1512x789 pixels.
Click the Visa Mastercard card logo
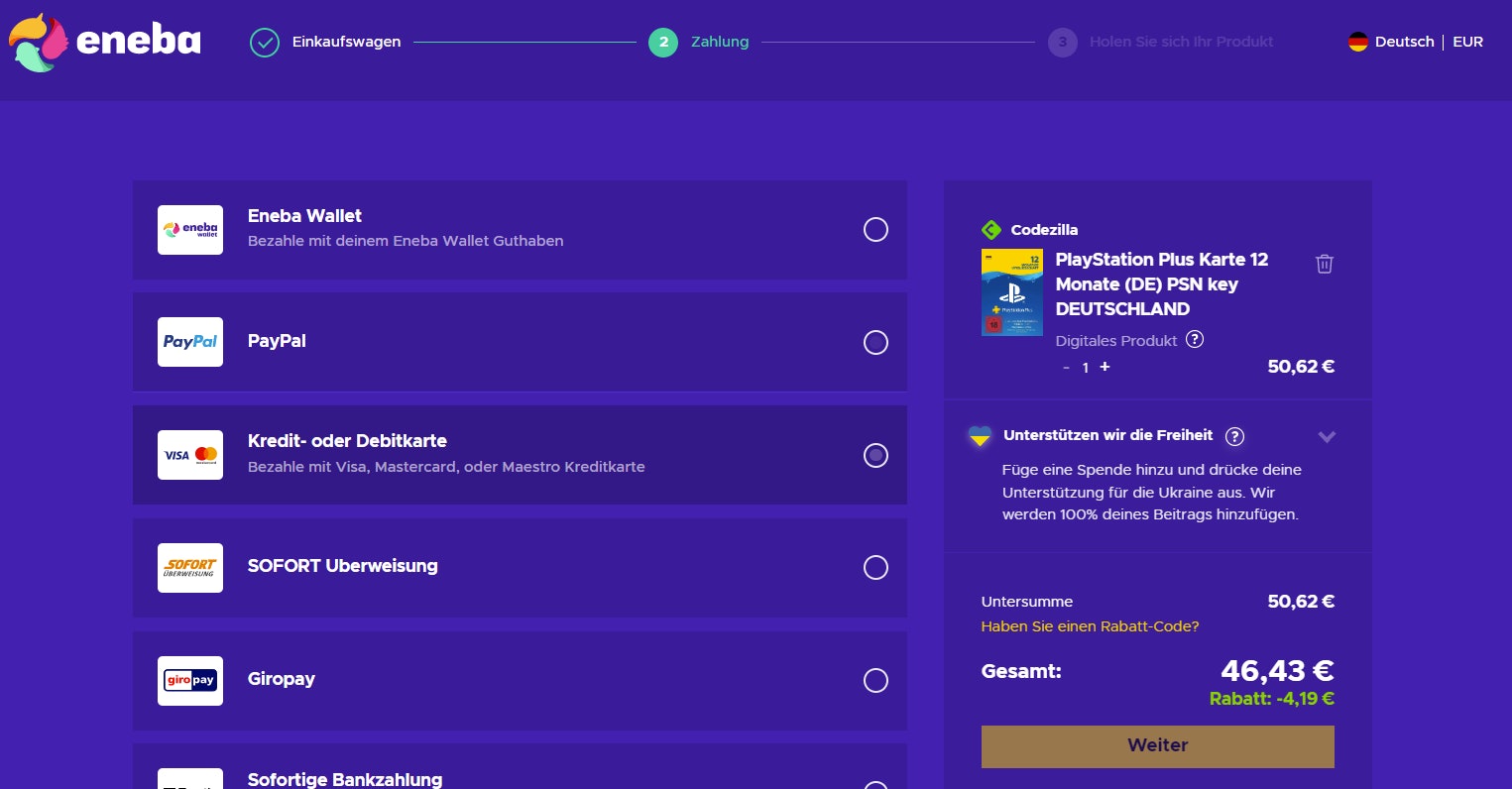click(x=190, y=455)
